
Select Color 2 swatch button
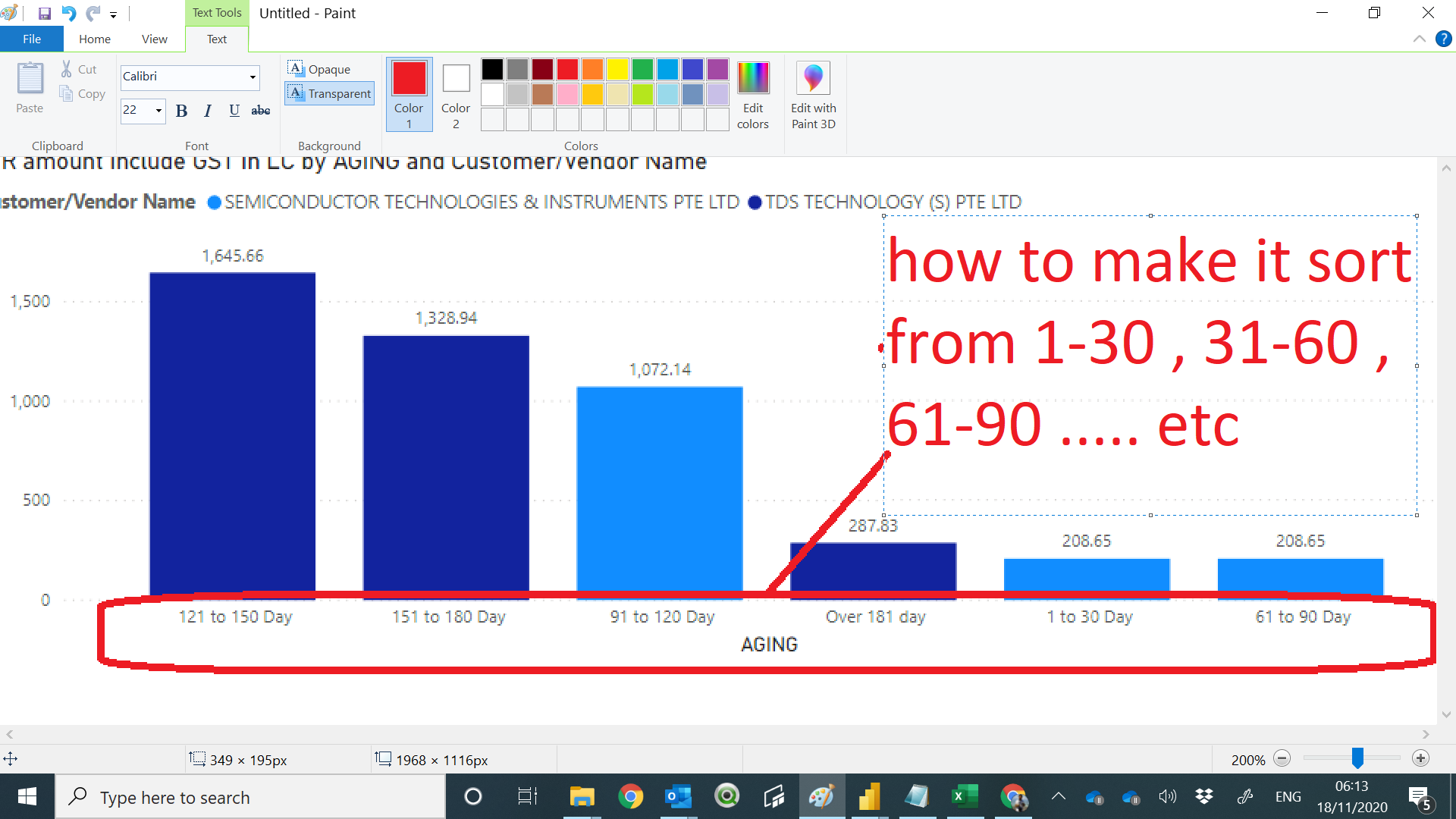[x=456, y=96]
